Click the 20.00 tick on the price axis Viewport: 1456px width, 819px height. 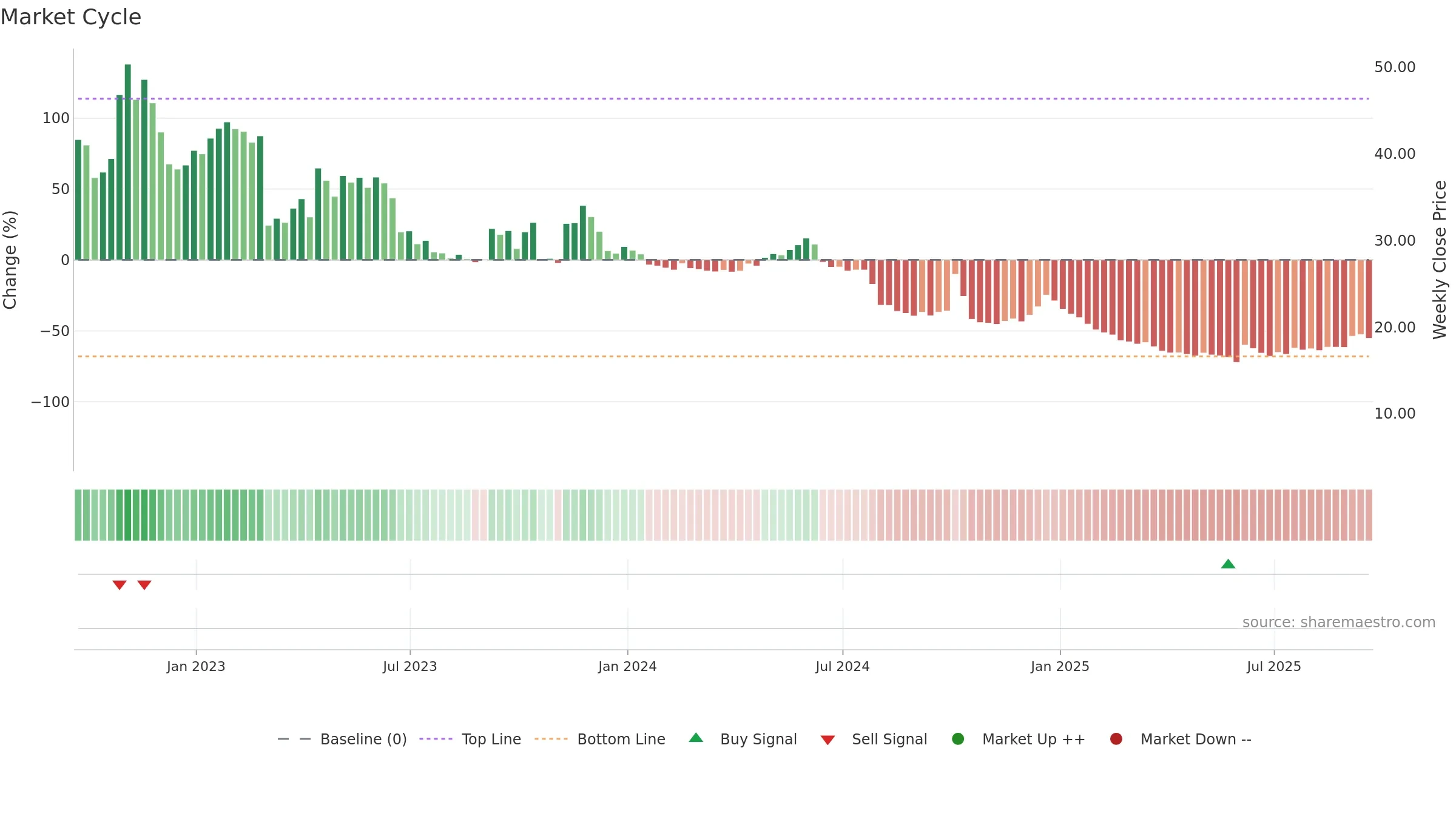[x=1395, y=328]
